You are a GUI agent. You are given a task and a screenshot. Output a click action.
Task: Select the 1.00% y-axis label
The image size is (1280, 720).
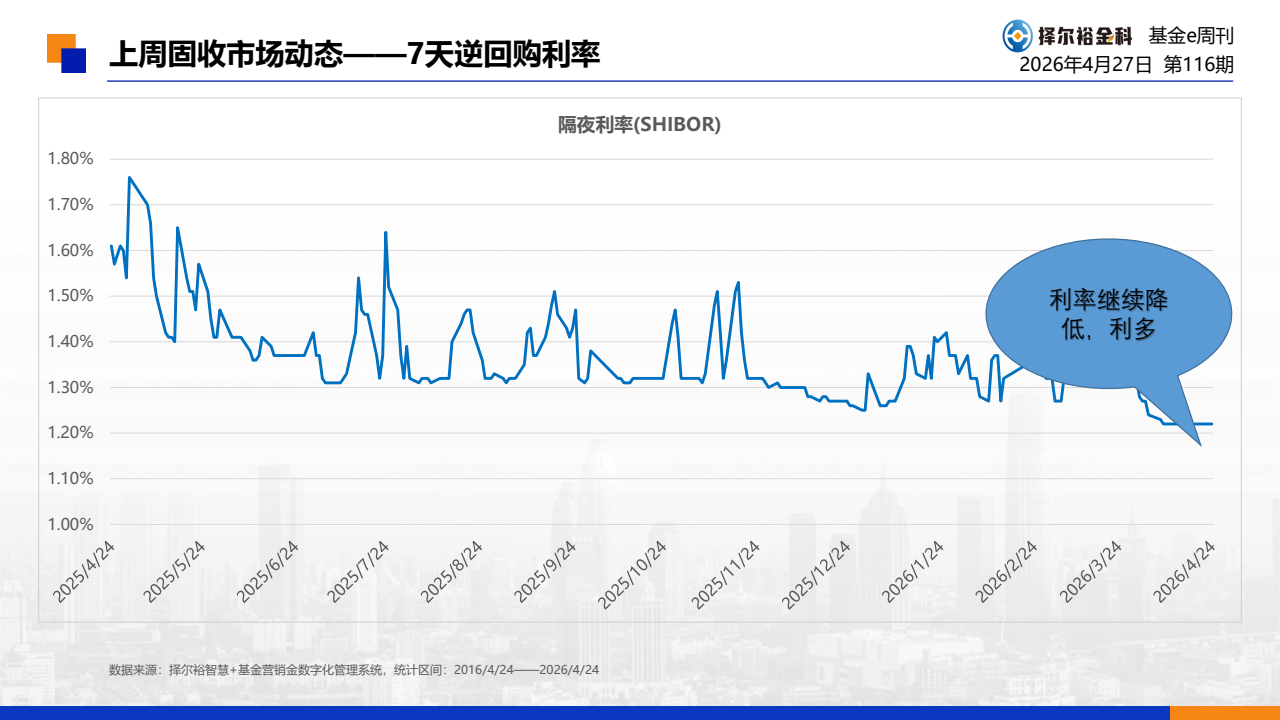70,524
